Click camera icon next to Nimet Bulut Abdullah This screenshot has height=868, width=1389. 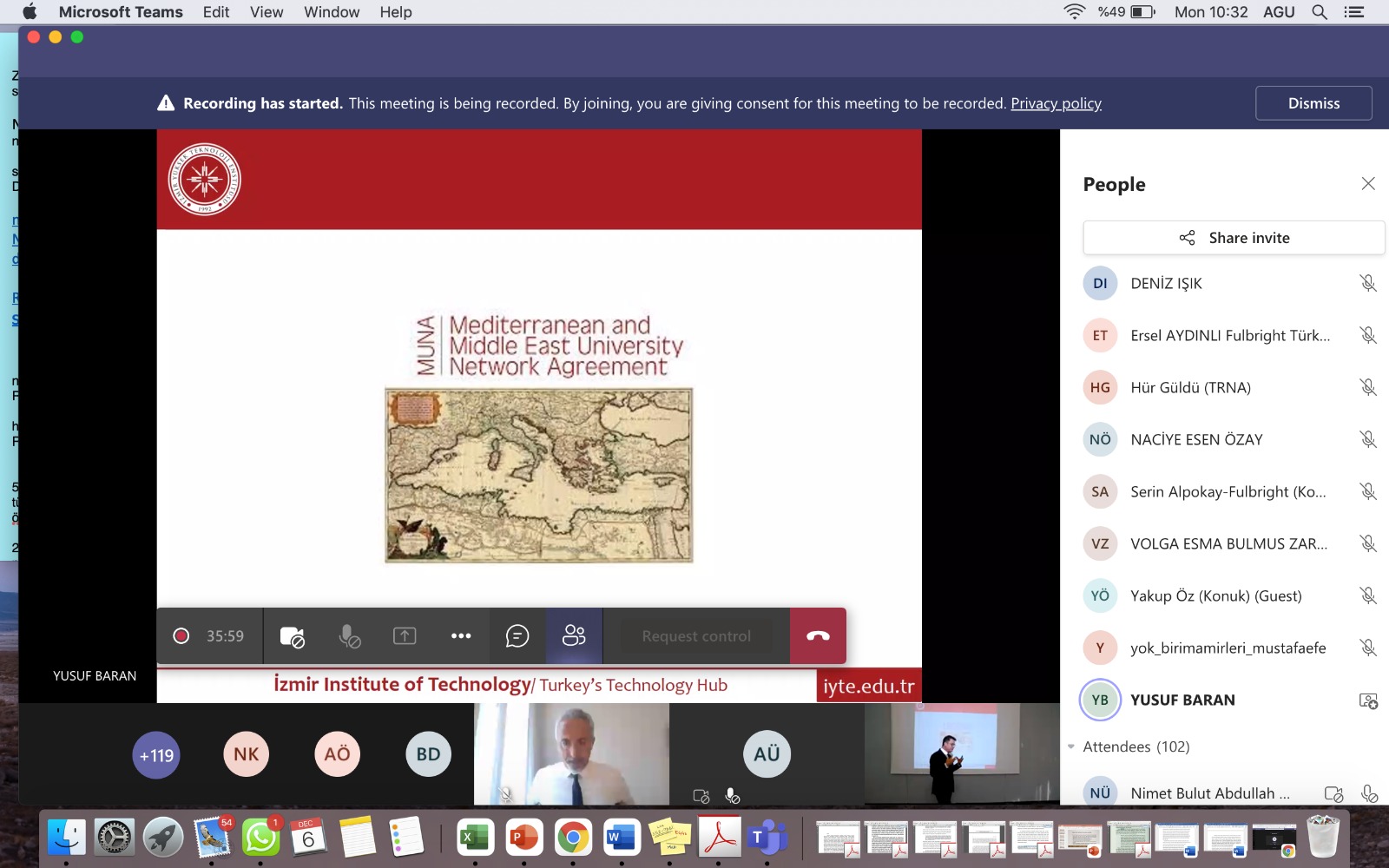tap(1334, 793)
